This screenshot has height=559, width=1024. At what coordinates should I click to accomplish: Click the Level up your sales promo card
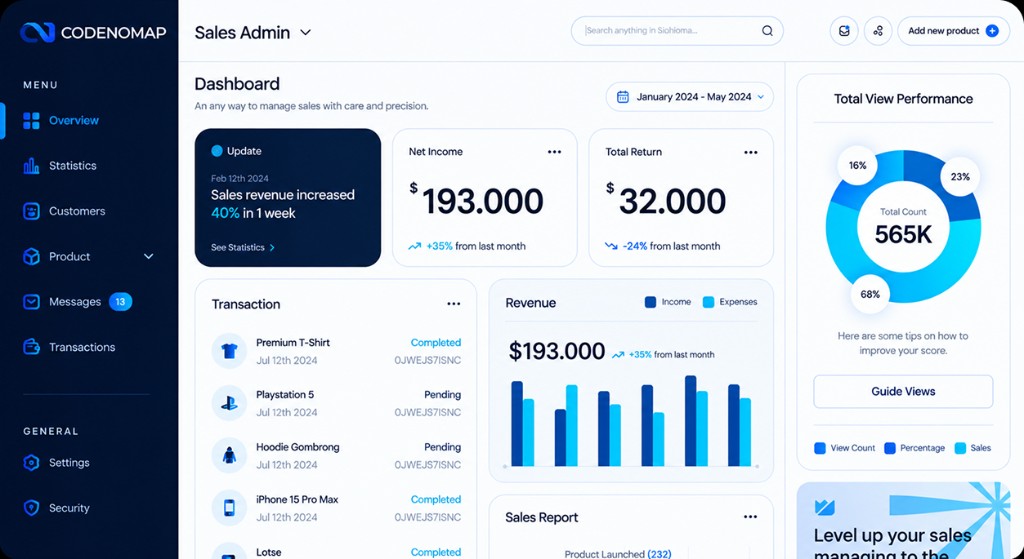903,520
